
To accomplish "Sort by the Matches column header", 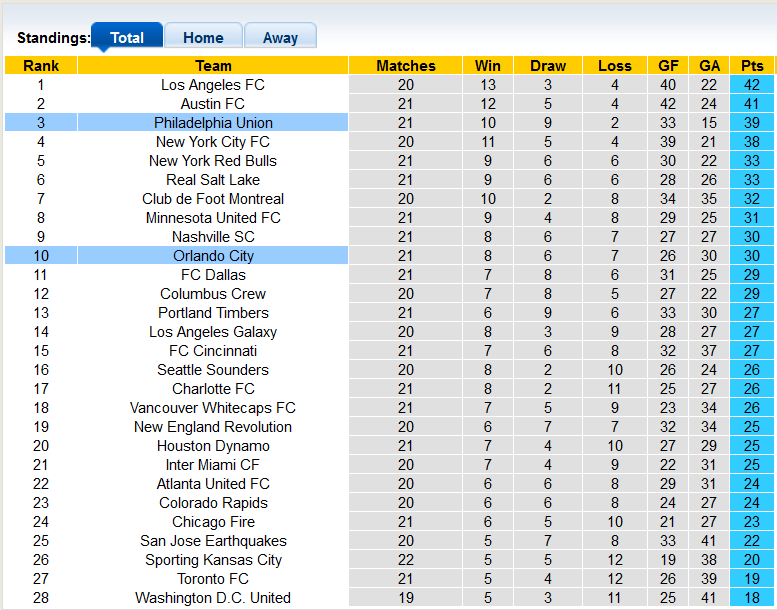I will (x=406, y=66).
